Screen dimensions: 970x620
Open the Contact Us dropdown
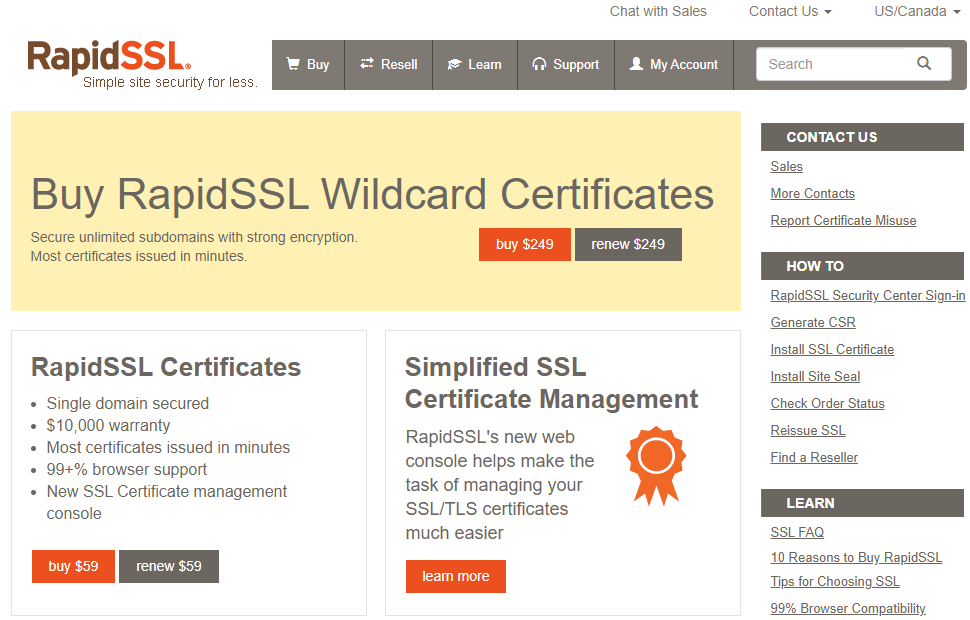(x=790, y=11)
